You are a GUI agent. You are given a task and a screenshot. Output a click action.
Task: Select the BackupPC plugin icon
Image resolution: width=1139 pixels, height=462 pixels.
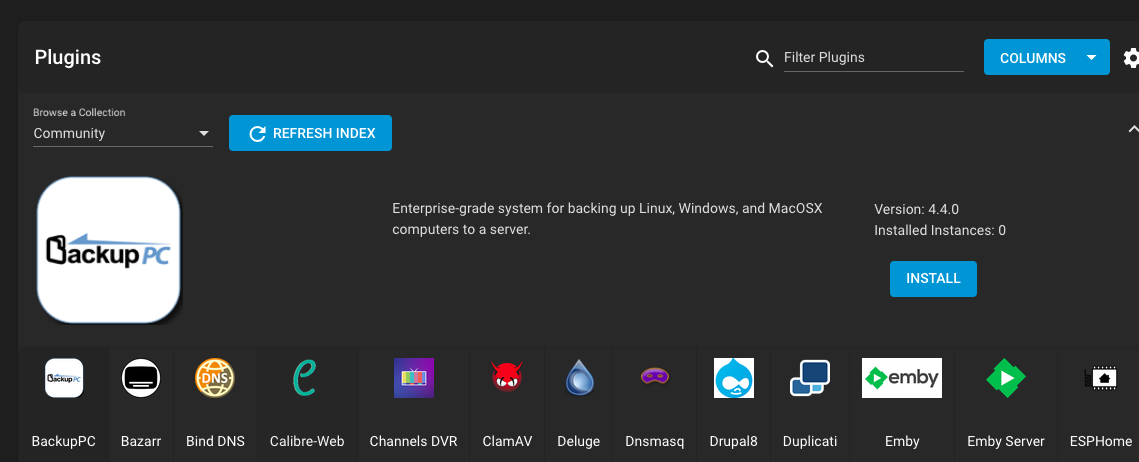click(x=64, y=378)
